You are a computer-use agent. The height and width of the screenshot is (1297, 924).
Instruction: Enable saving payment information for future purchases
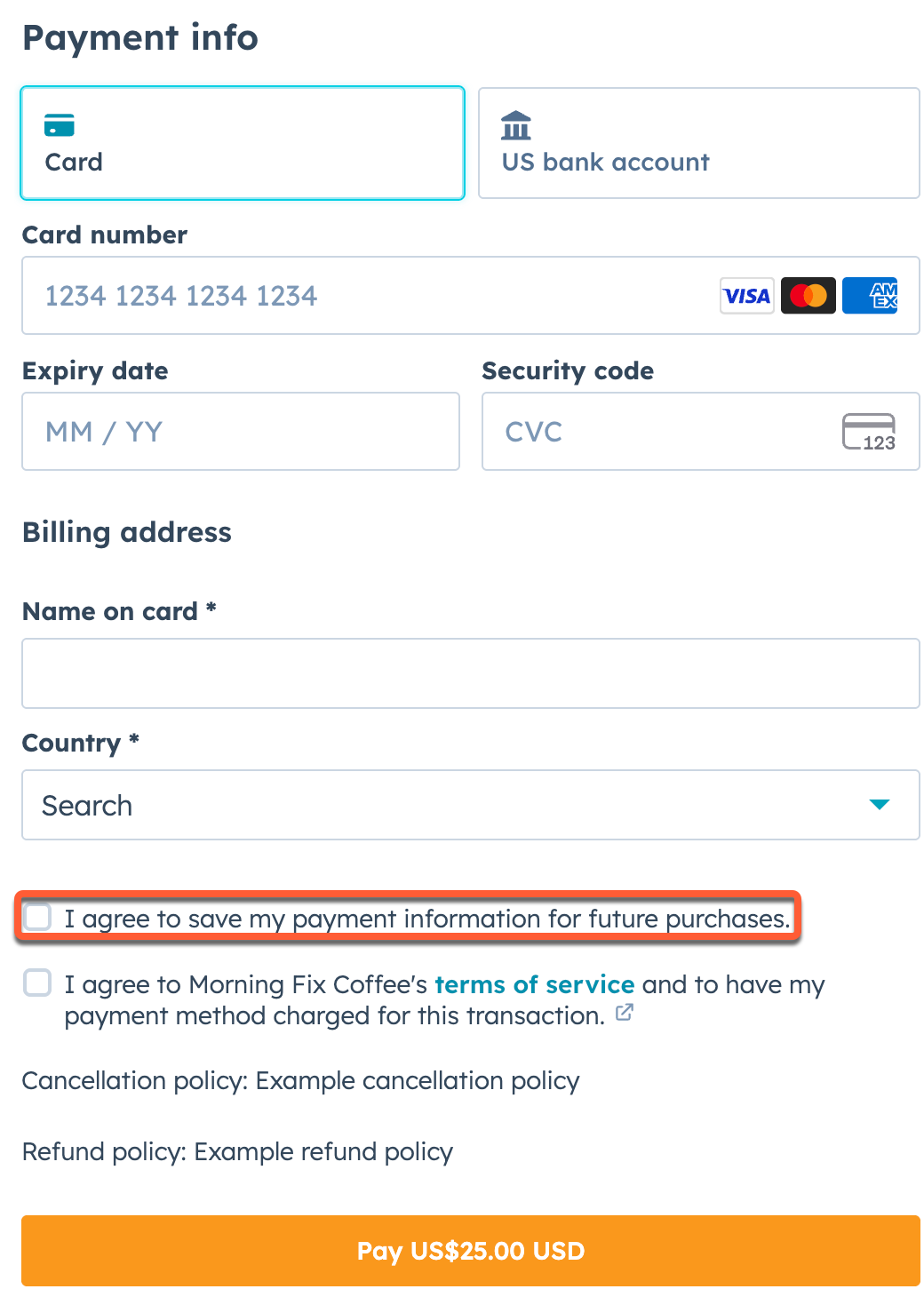point(36,917)
